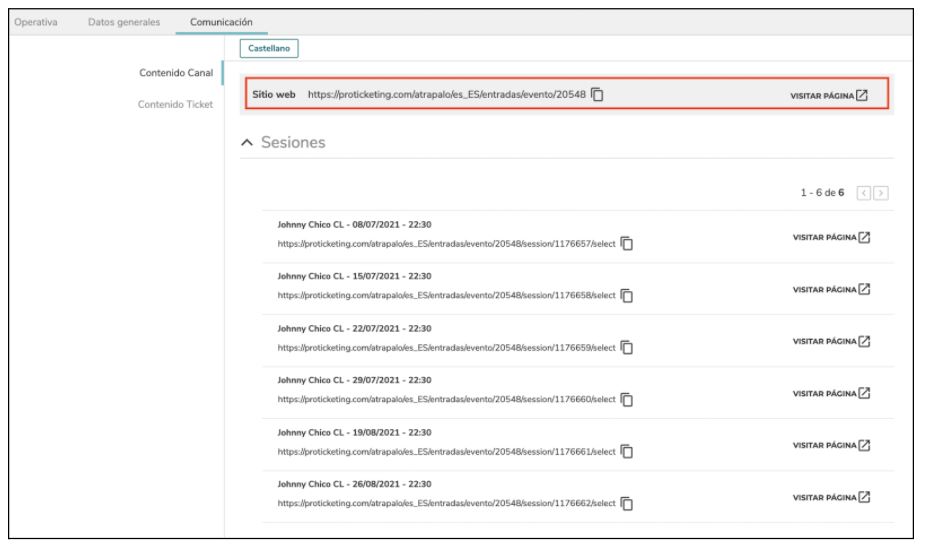Open the Datos generales tab
The height and width of the screenshot is (551, 926).
124,22
